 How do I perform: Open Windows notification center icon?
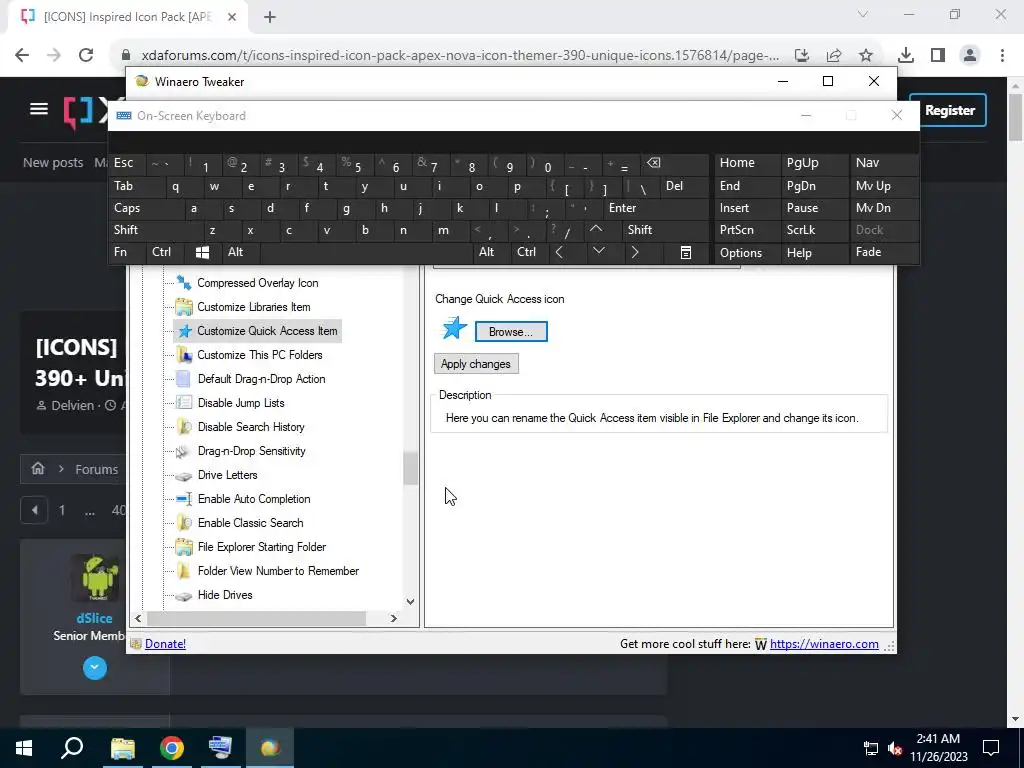991,748
